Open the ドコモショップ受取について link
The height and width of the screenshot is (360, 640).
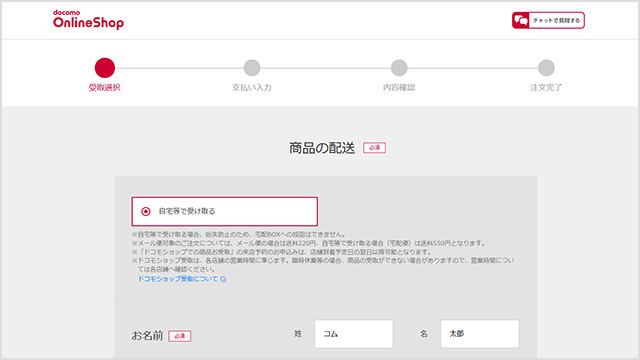pyautogui.click(x=178, y=279)
